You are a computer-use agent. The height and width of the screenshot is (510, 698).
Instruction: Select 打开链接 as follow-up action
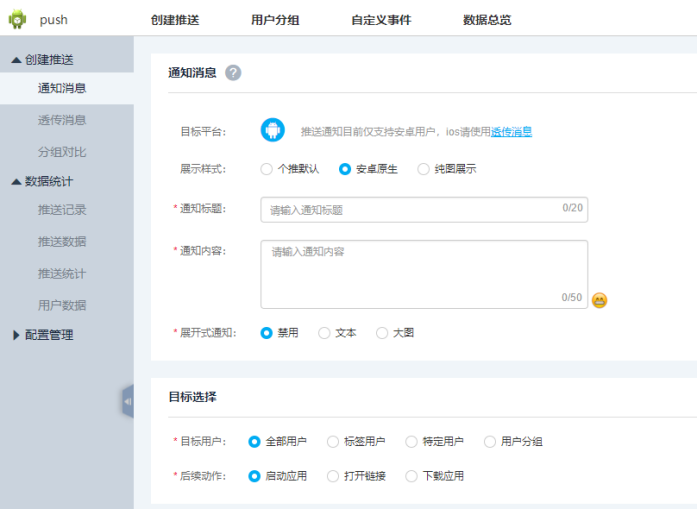[333, 476]
